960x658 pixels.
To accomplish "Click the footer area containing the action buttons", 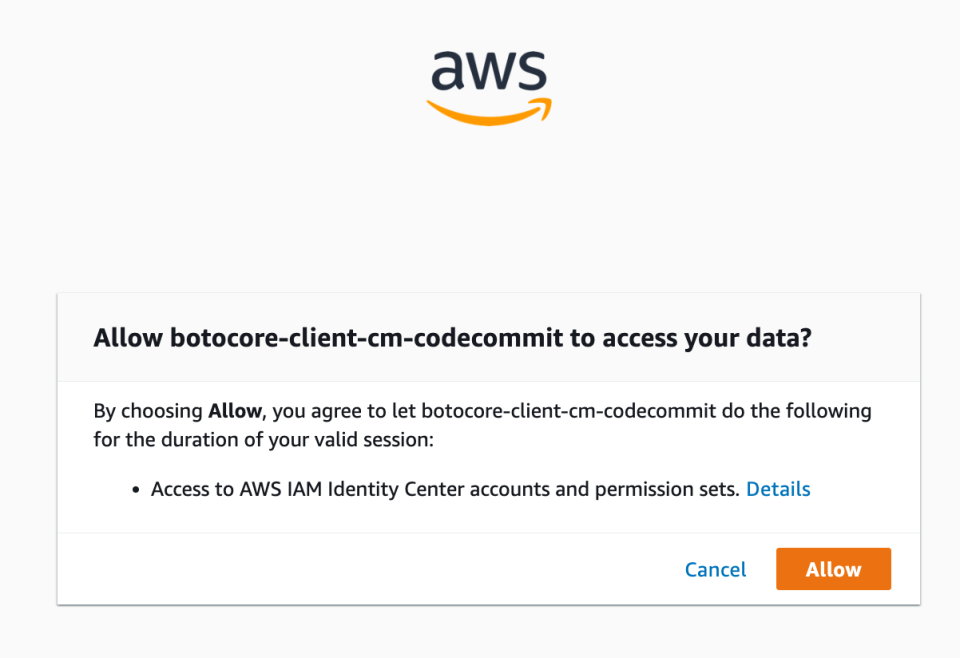I will click(x=489, y=569).
